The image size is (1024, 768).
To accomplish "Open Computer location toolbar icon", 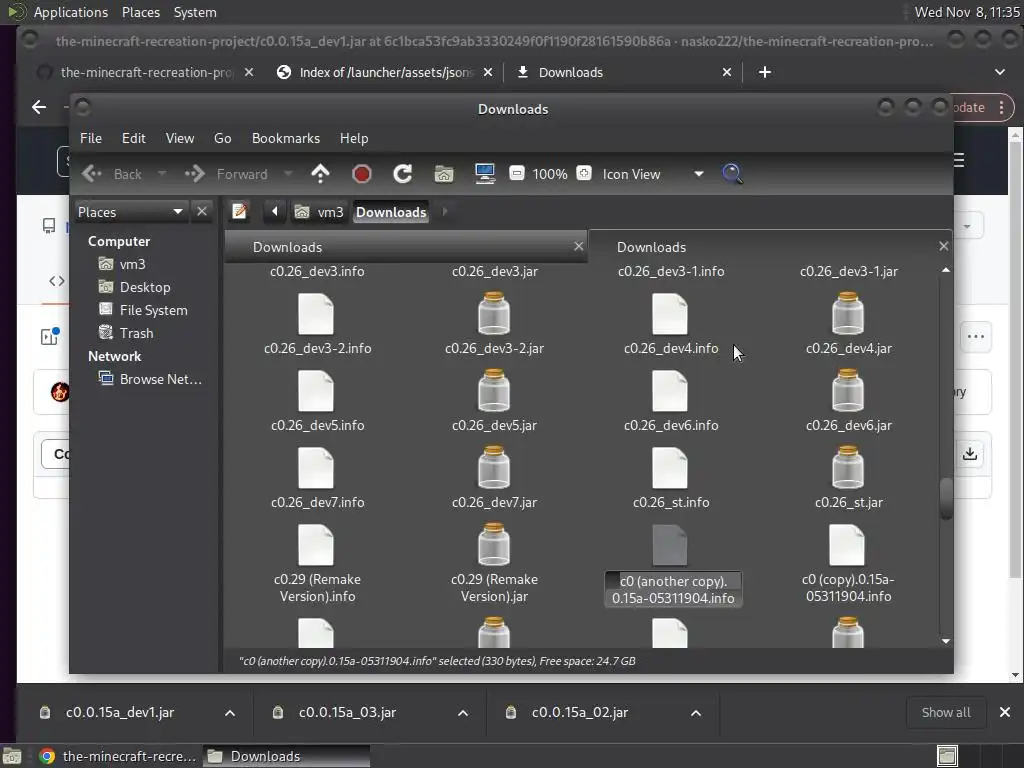I will [x=485, y=174].
